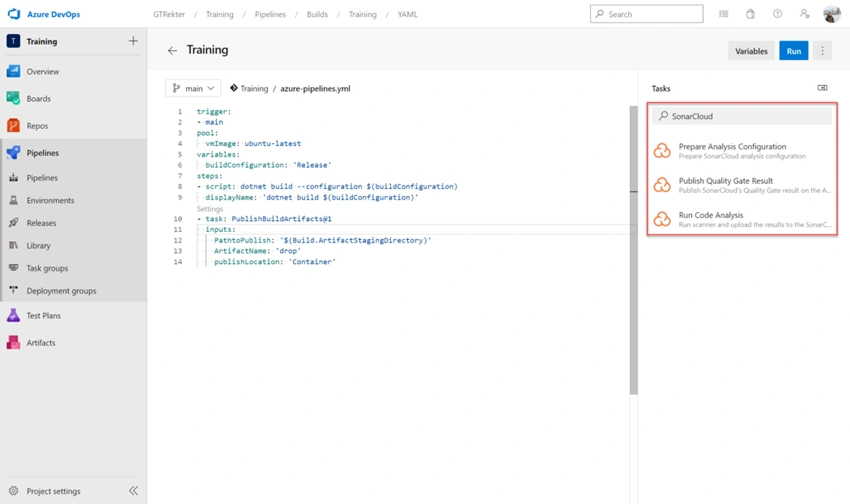Open the help question mark icon
The image size is (850, 504).
click(777, 14)
